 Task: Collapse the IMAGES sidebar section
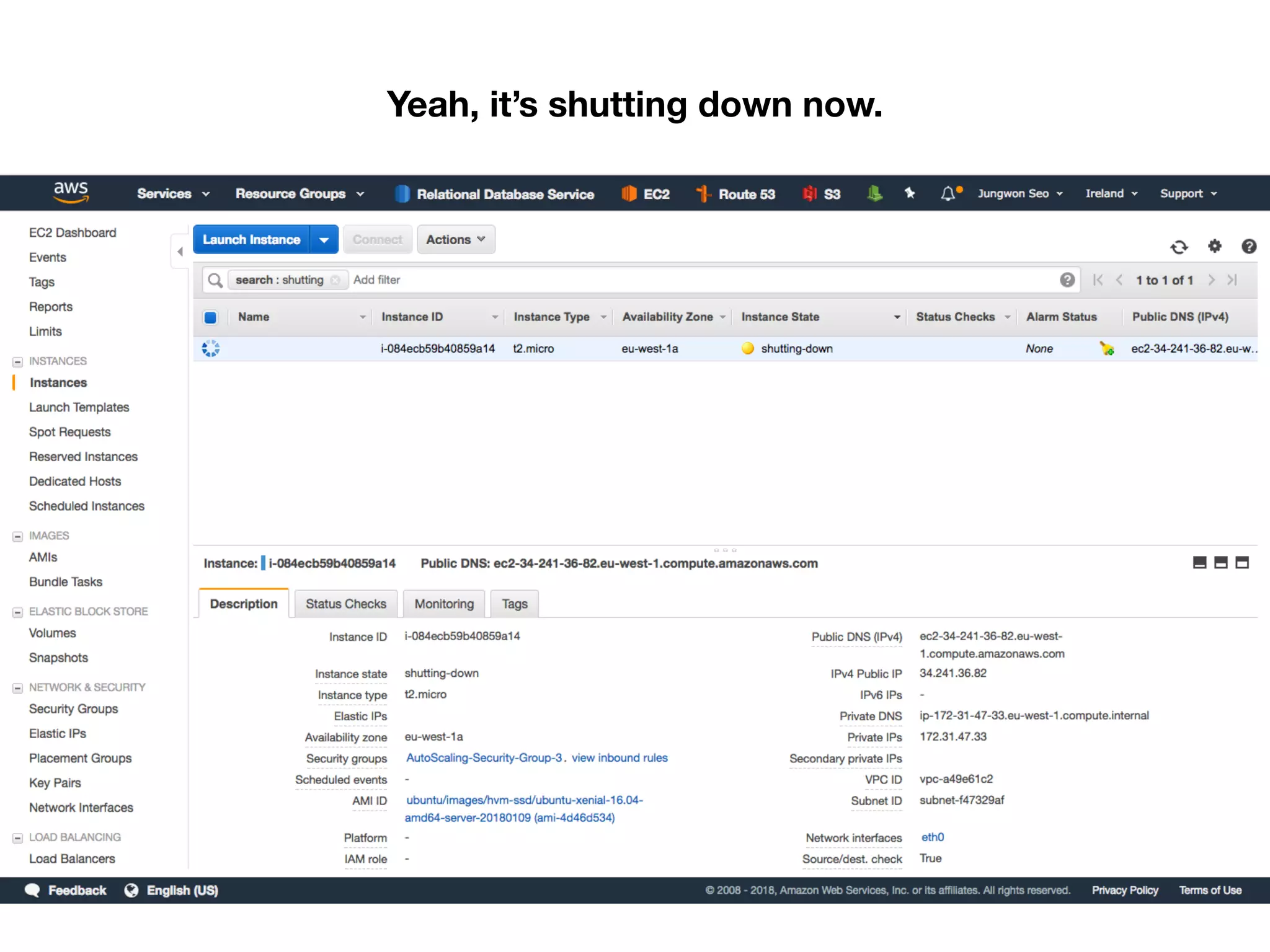[x=17, y=536]
